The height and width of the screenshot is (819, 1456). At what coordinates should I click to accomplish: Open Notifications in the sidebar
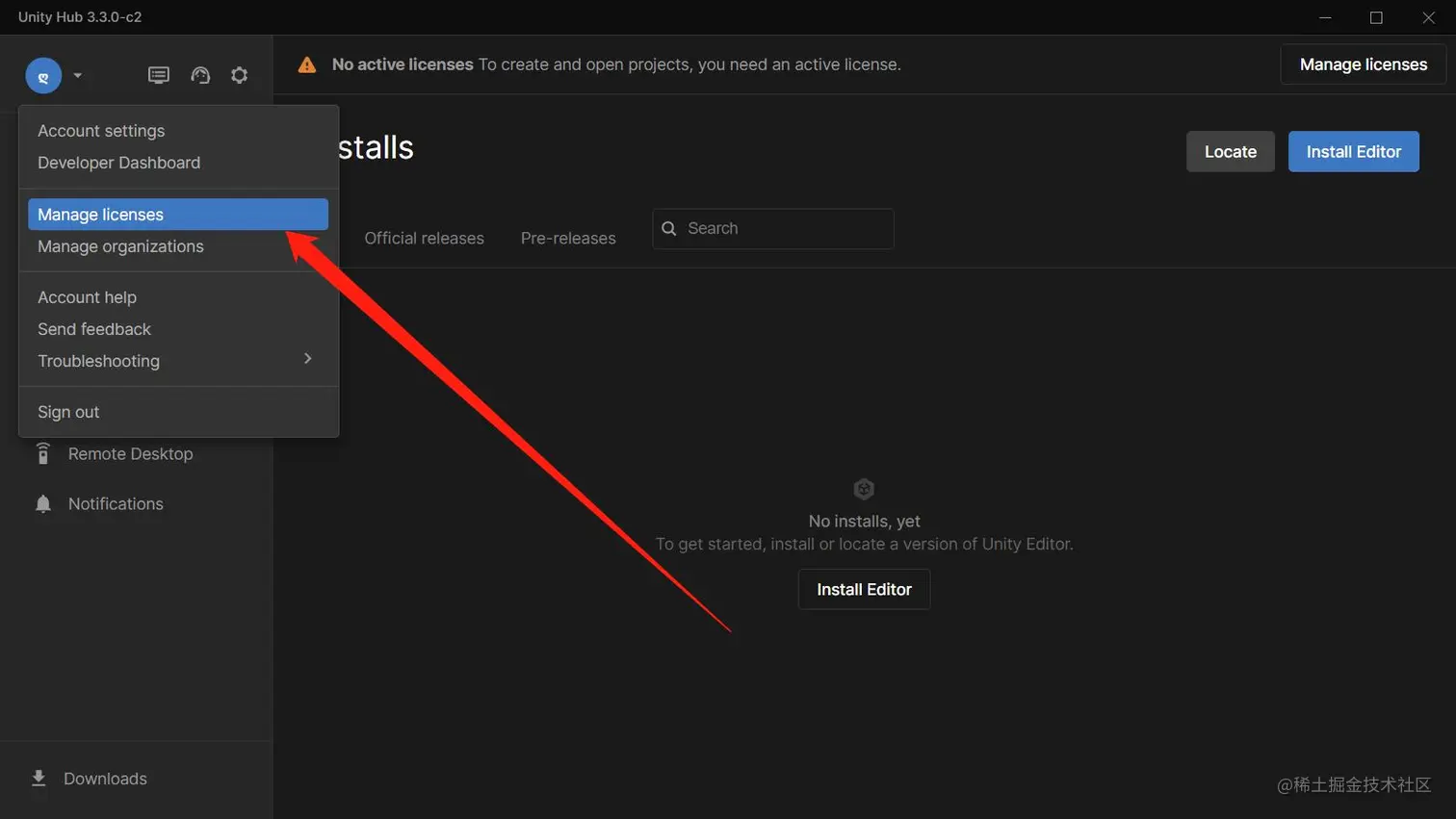pyautogui.click(x=116, y=504)
